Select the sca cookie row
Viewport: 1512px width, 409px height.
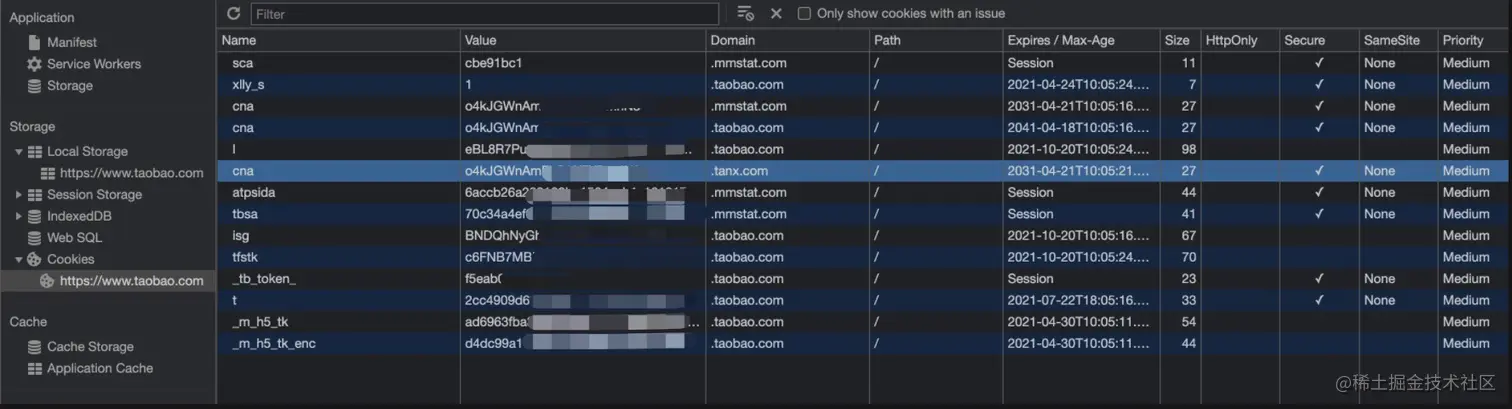[864, 62]
